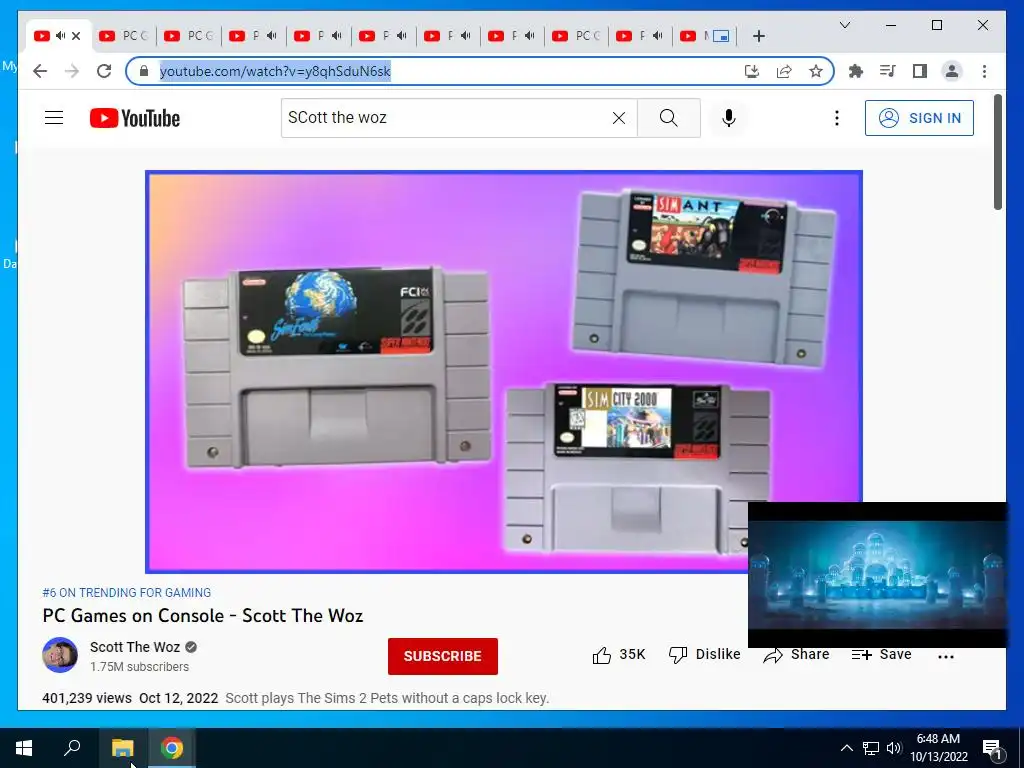Open Scott The Woz channel avatar

coord(60,655)
